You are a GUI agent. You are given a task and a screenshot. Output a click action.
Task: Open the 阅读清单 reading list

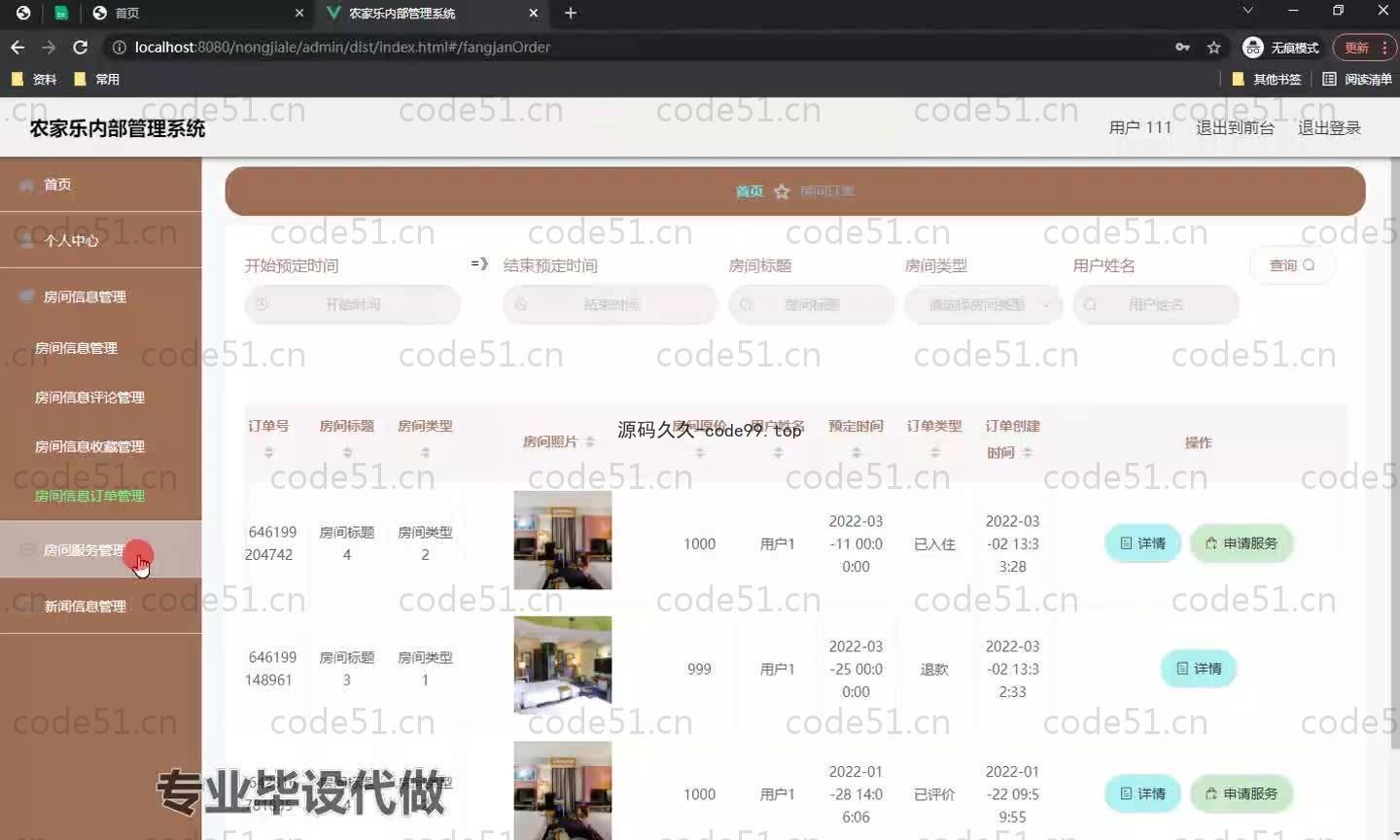(x=1357, y=79)
